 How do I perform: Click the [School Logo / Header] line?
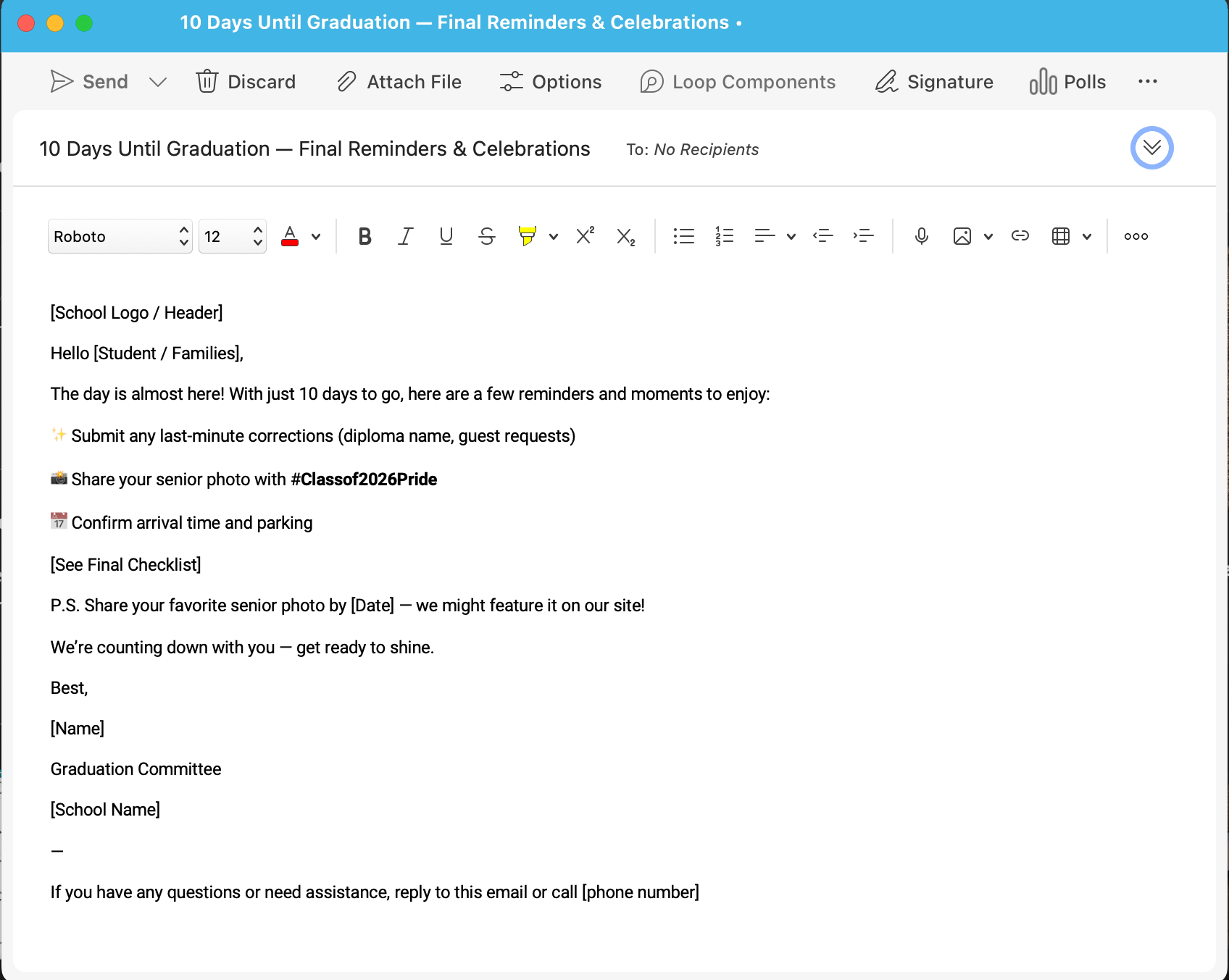[136, 313]
